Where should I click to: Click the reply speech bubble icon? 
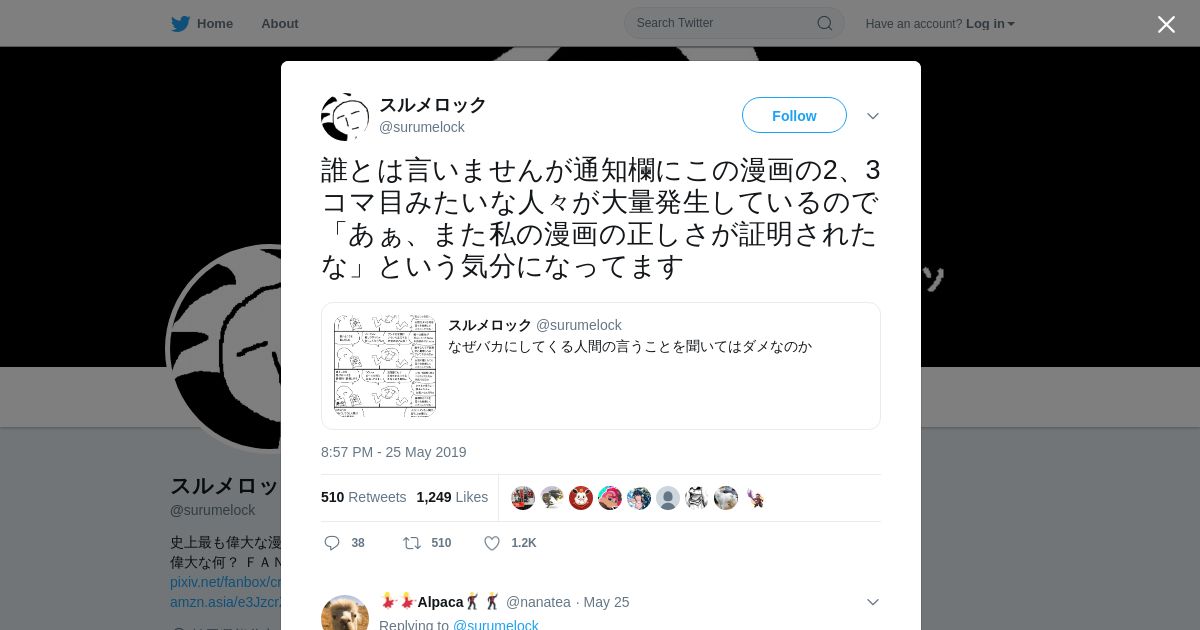click(332, 543)
